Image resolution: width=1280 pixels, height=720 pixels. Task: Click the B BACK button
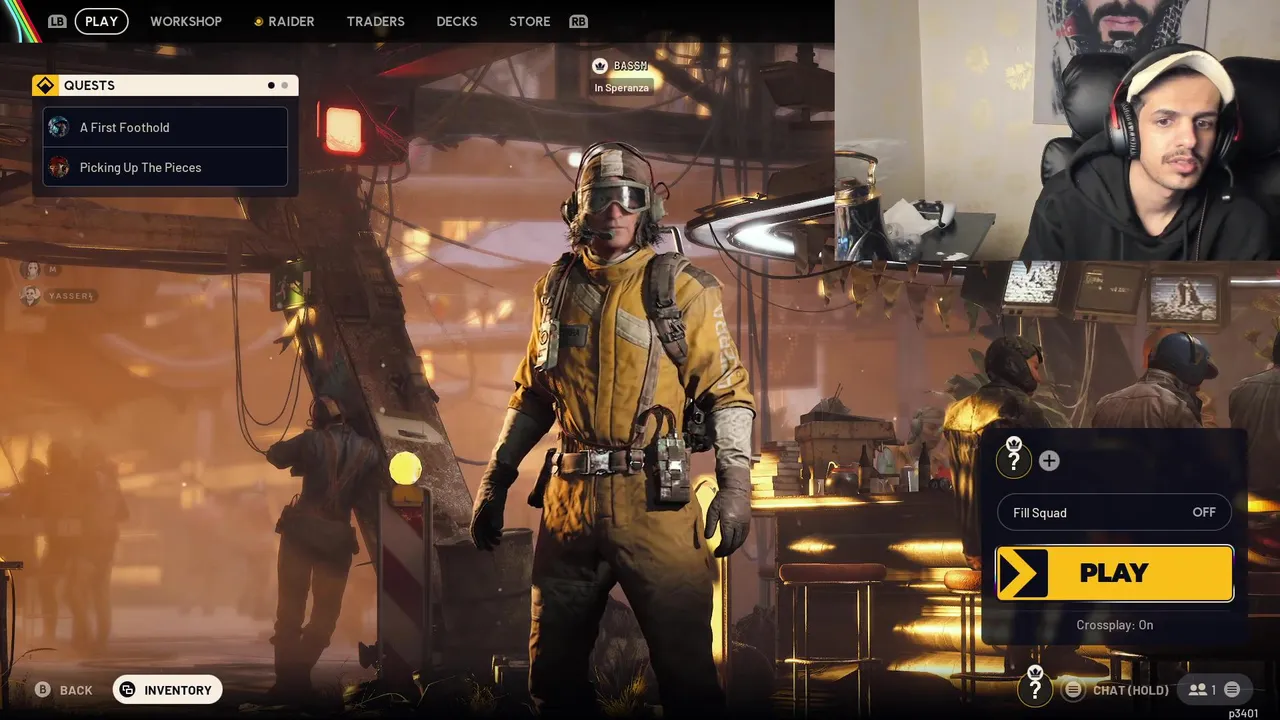[x=64, y=690]
